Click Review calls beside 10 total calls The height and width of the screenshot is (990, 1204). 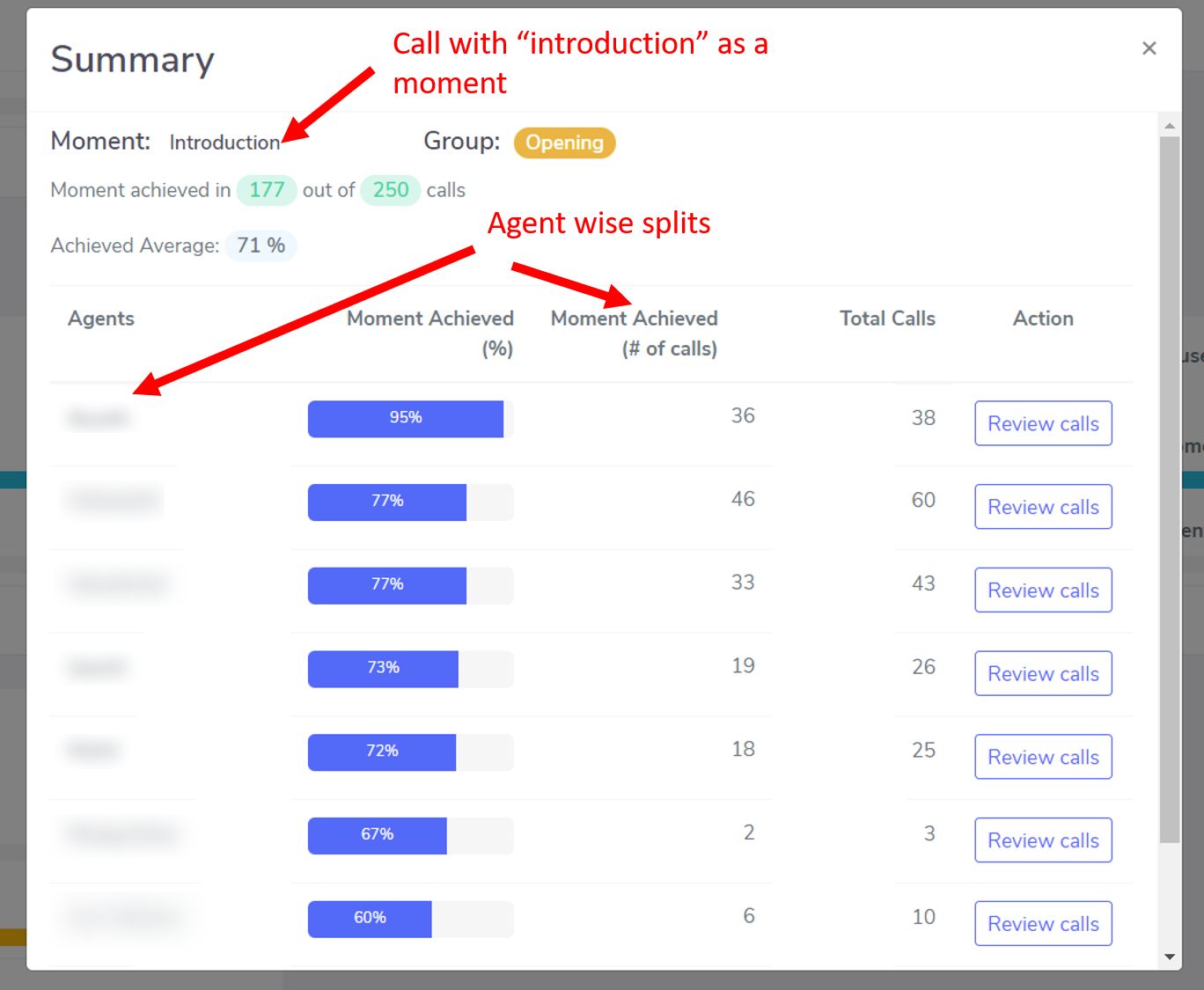point(1043,923)
